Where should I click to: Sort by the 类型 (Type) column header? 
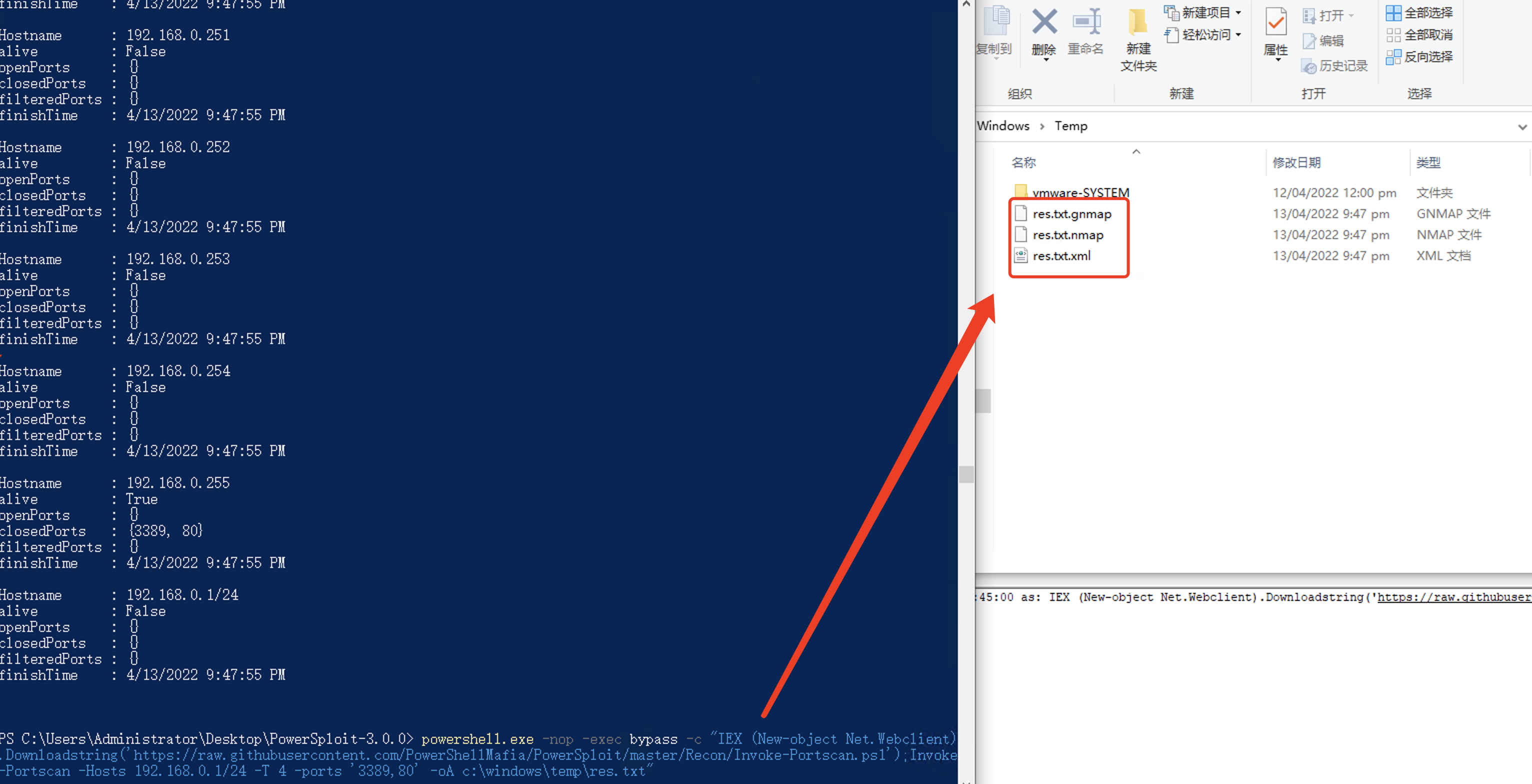coord(1428,162)
